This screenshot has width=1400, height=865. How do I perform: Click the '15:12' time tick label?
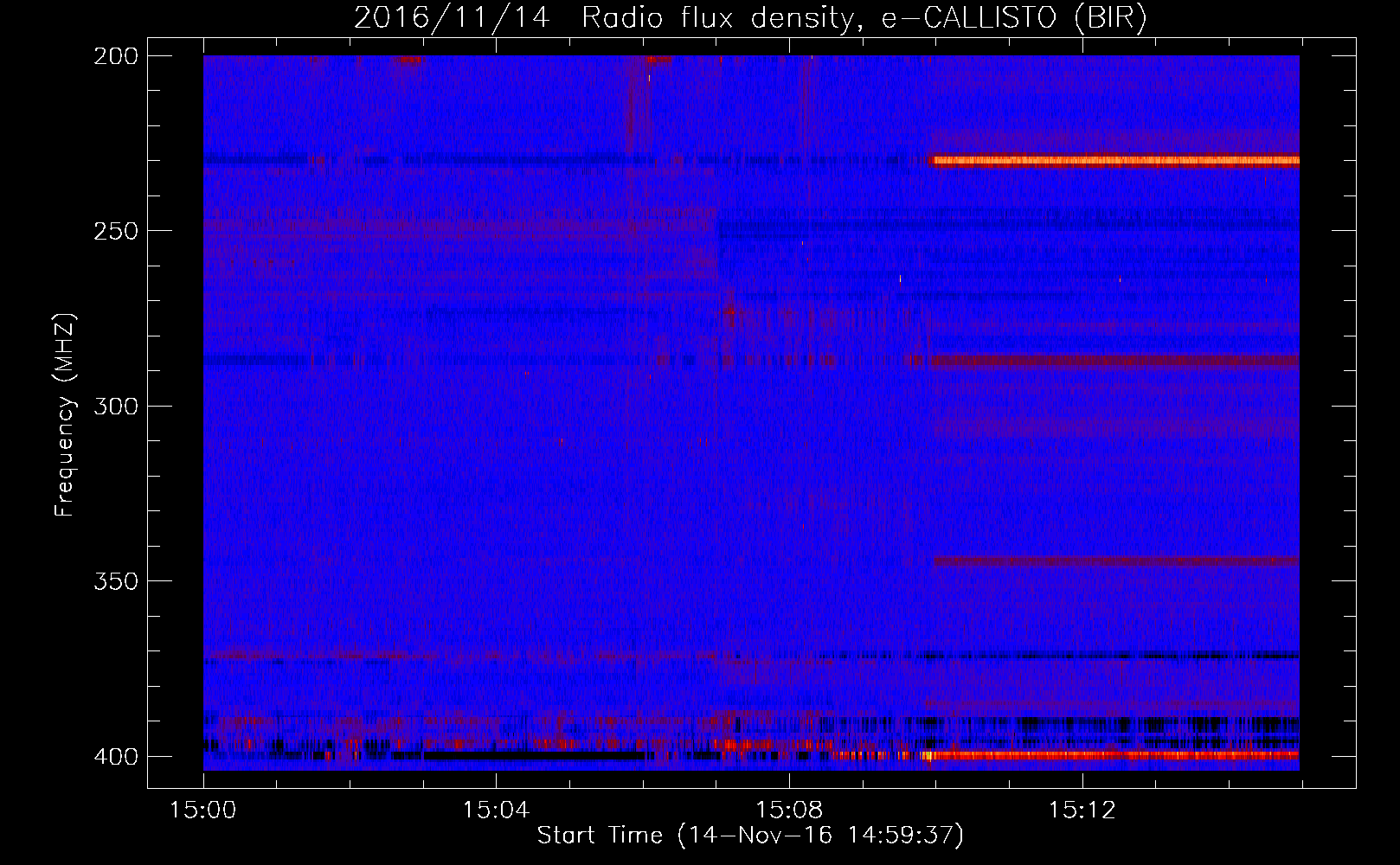pos(1082,811)
